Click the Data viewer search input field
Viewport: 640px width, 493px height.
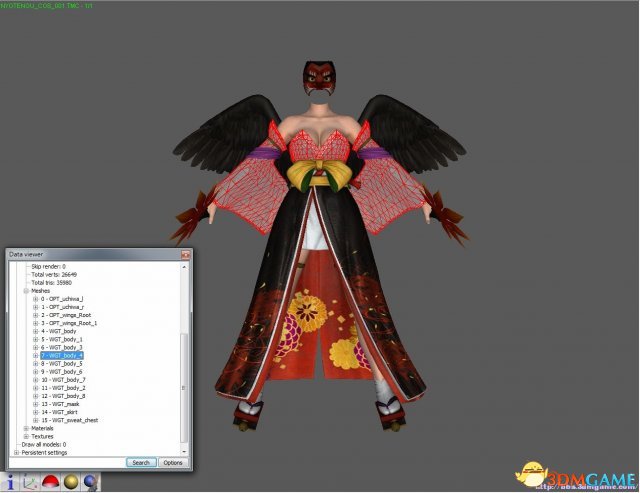[x=67, y=462]
